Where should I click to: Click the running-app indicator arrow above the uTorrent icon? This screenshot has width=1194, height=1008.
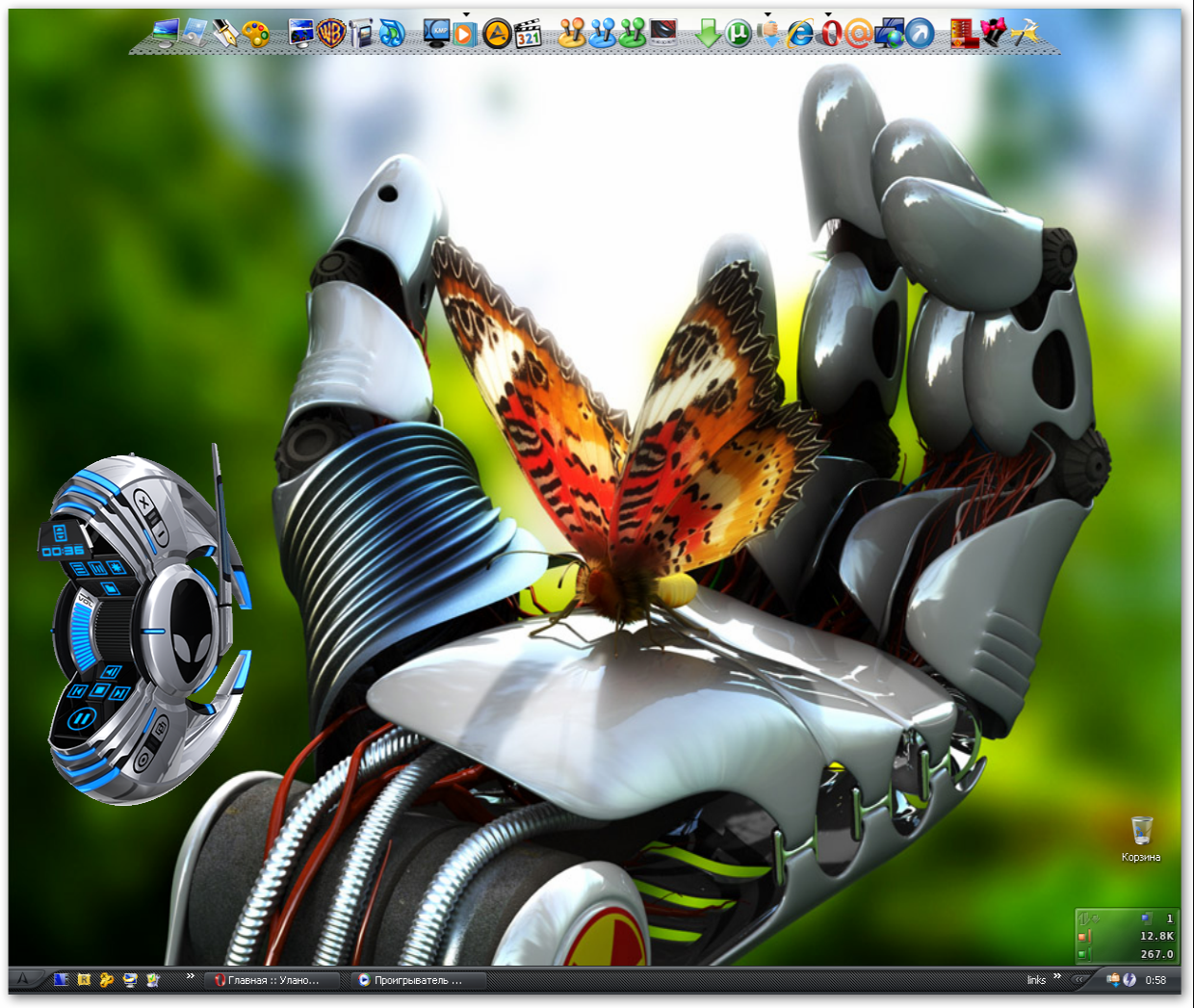768,16
